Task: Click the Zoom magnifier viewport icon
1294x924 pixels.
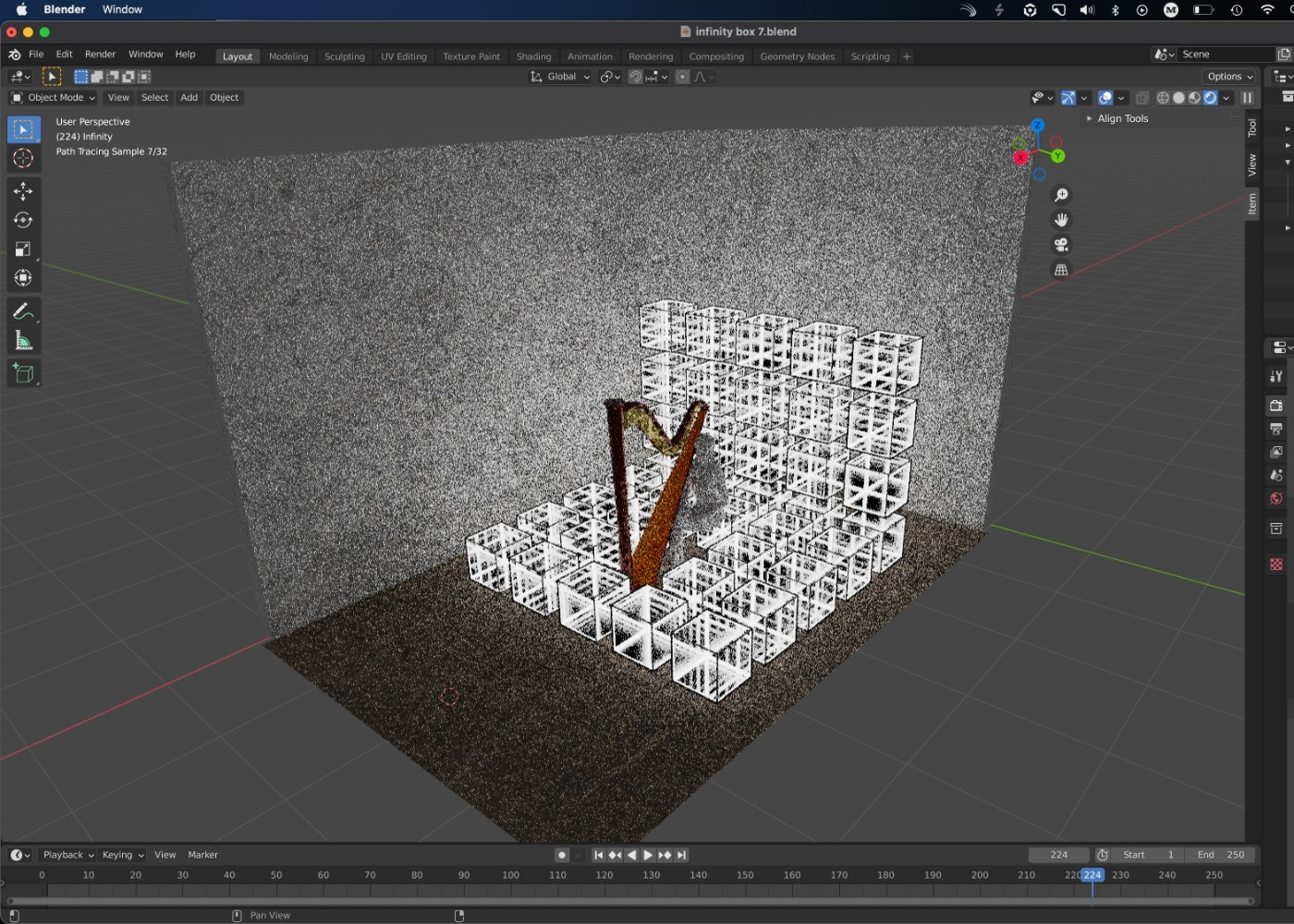Action: [1061, 195]
